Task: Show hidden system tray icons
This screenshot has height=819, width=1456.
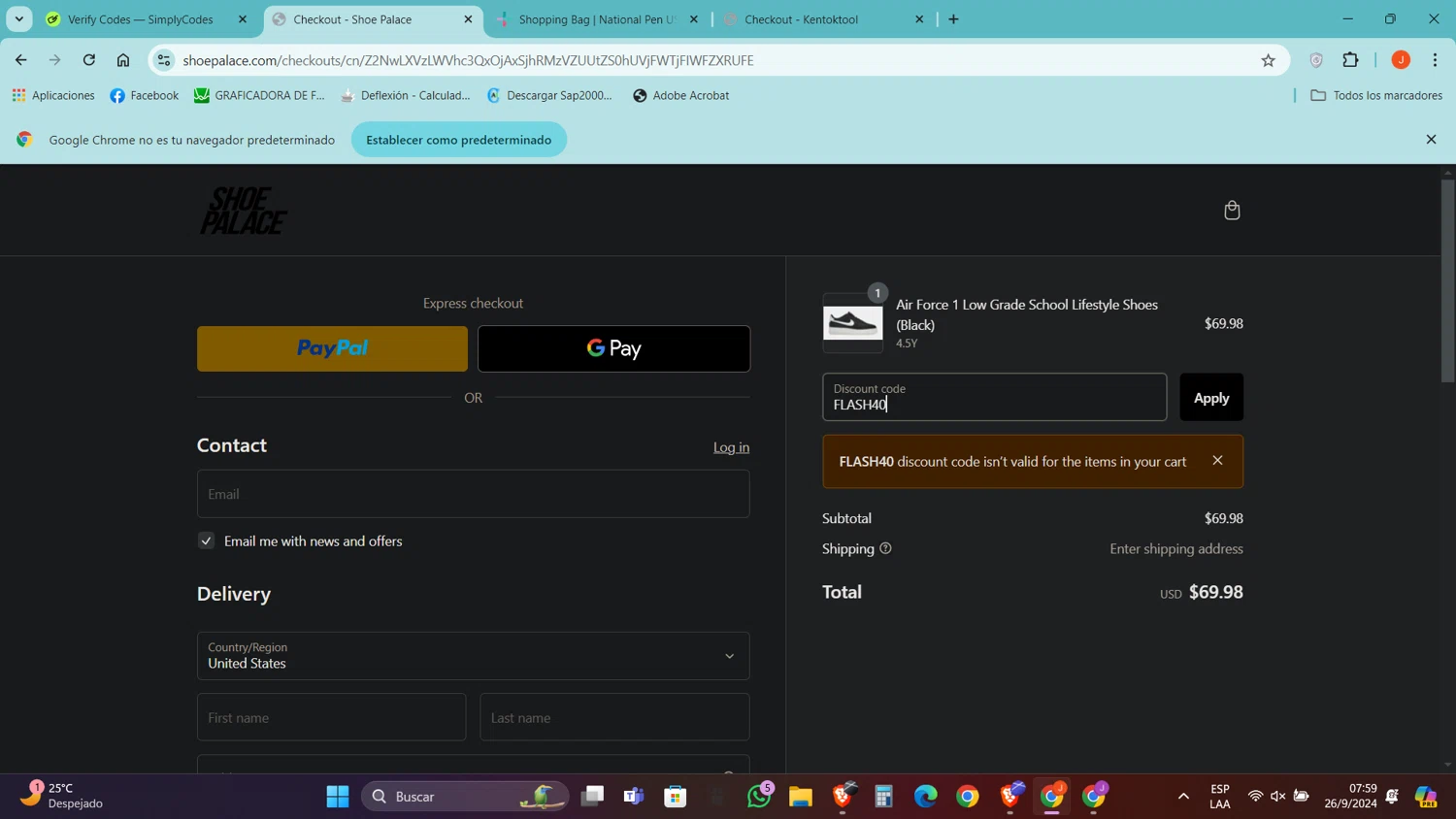Action: pos(1183,797)
